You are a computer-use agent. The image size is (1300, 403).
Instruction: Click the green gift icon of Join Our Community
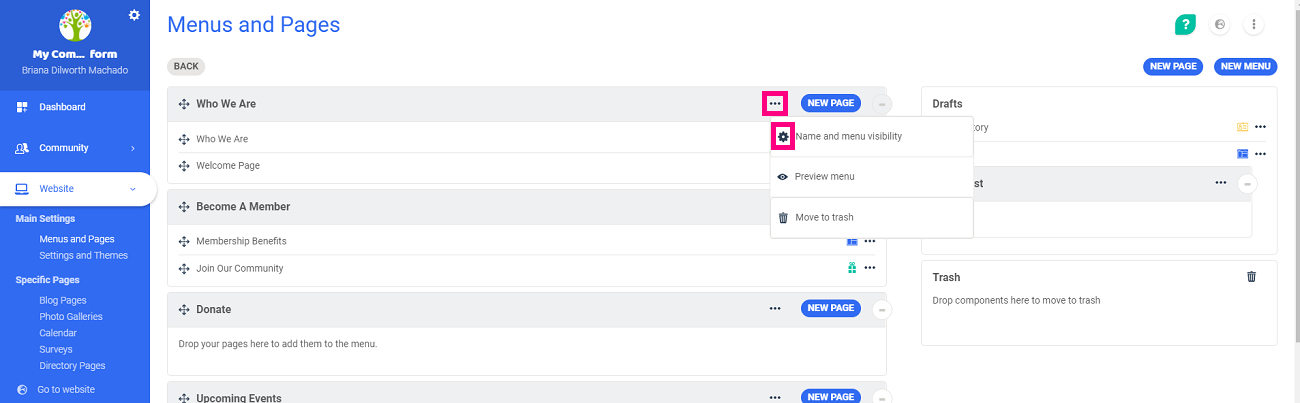click(x=852, y=268)
